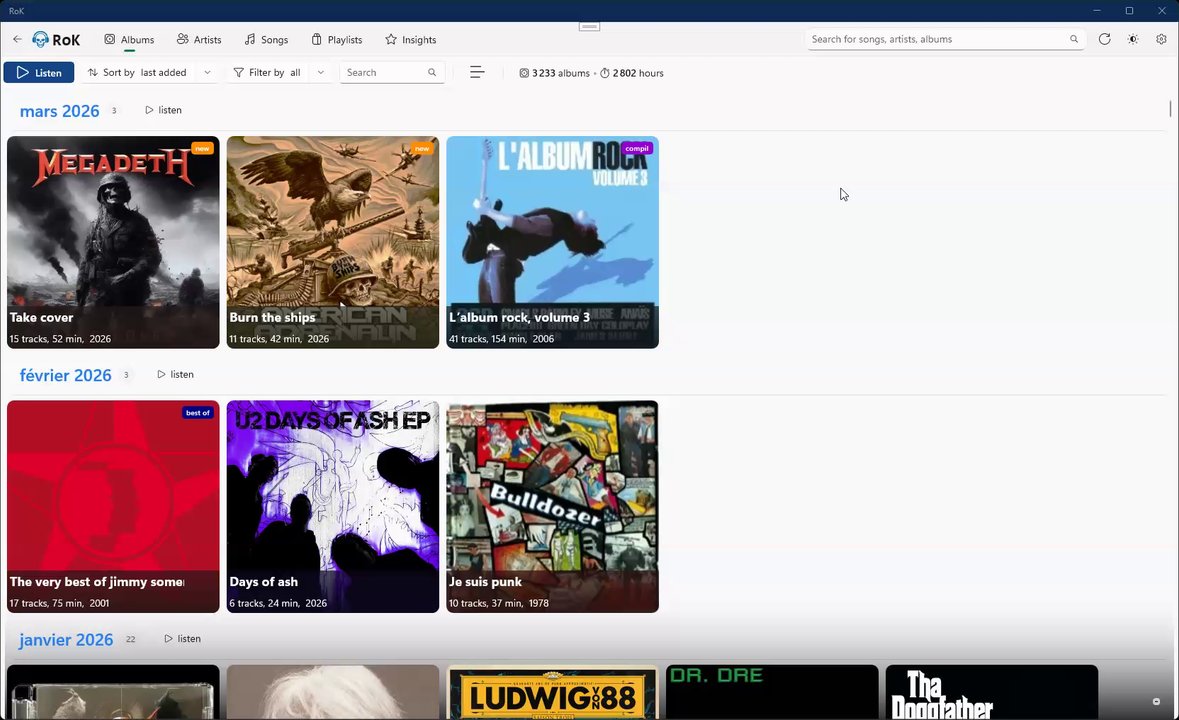The image size is (1179, 720).
Task: Open Je suis punk album cover
Action: click(x=553, y=507)
